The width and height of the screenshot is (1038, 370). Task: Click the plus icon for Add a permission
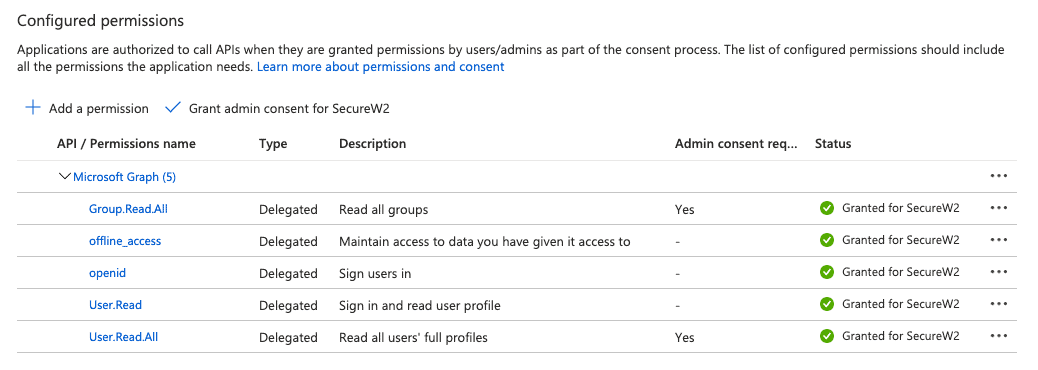pos(32,108)
